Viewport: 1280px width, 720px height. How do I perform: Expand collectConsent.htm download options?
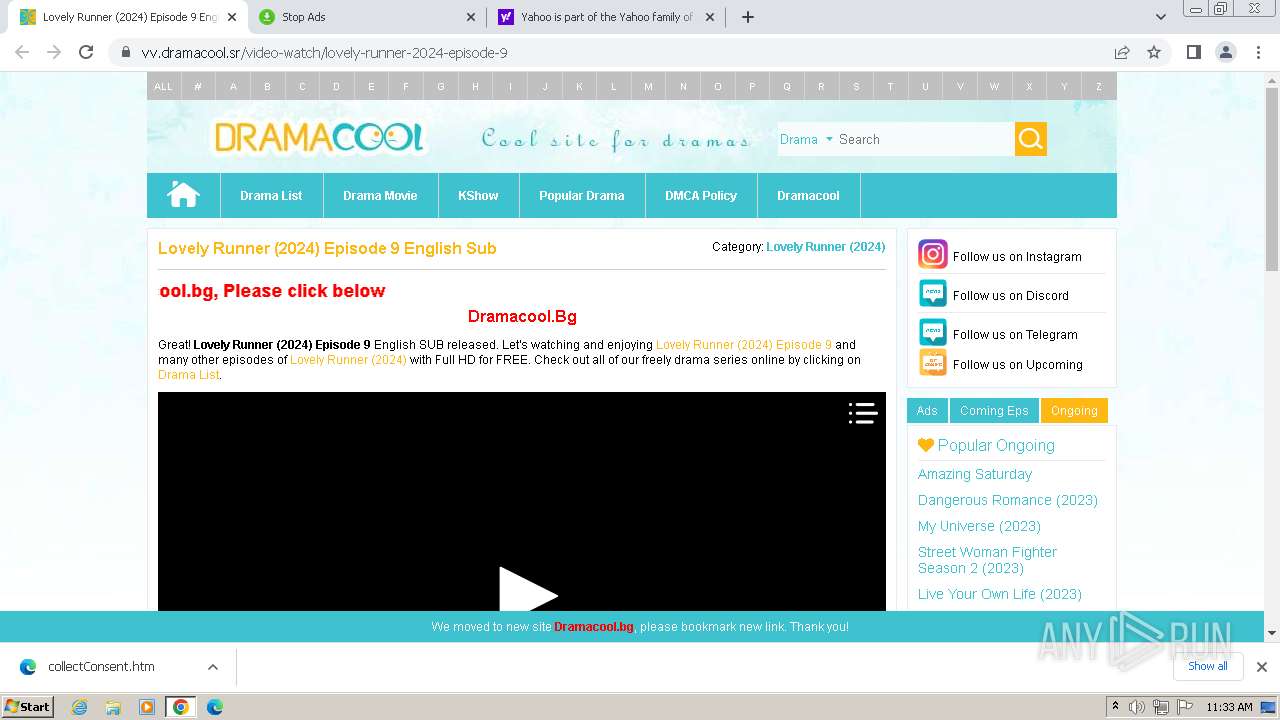(212, 666)
